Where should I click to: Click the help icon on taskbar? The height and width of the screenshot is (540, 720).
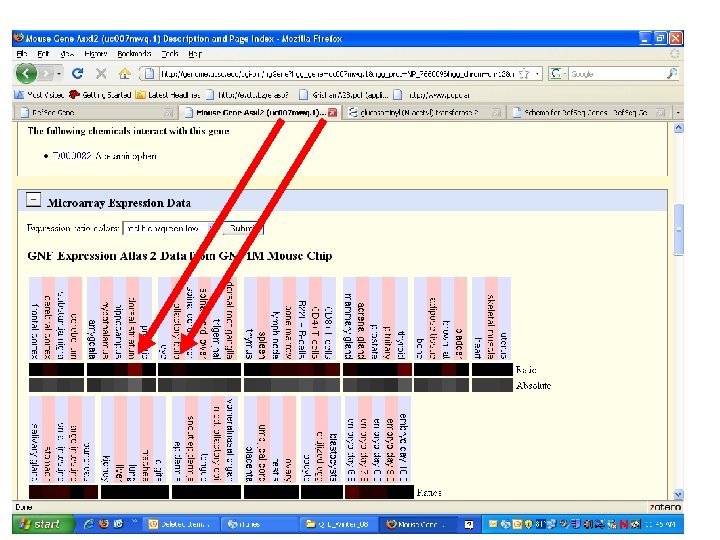[468, 524]
